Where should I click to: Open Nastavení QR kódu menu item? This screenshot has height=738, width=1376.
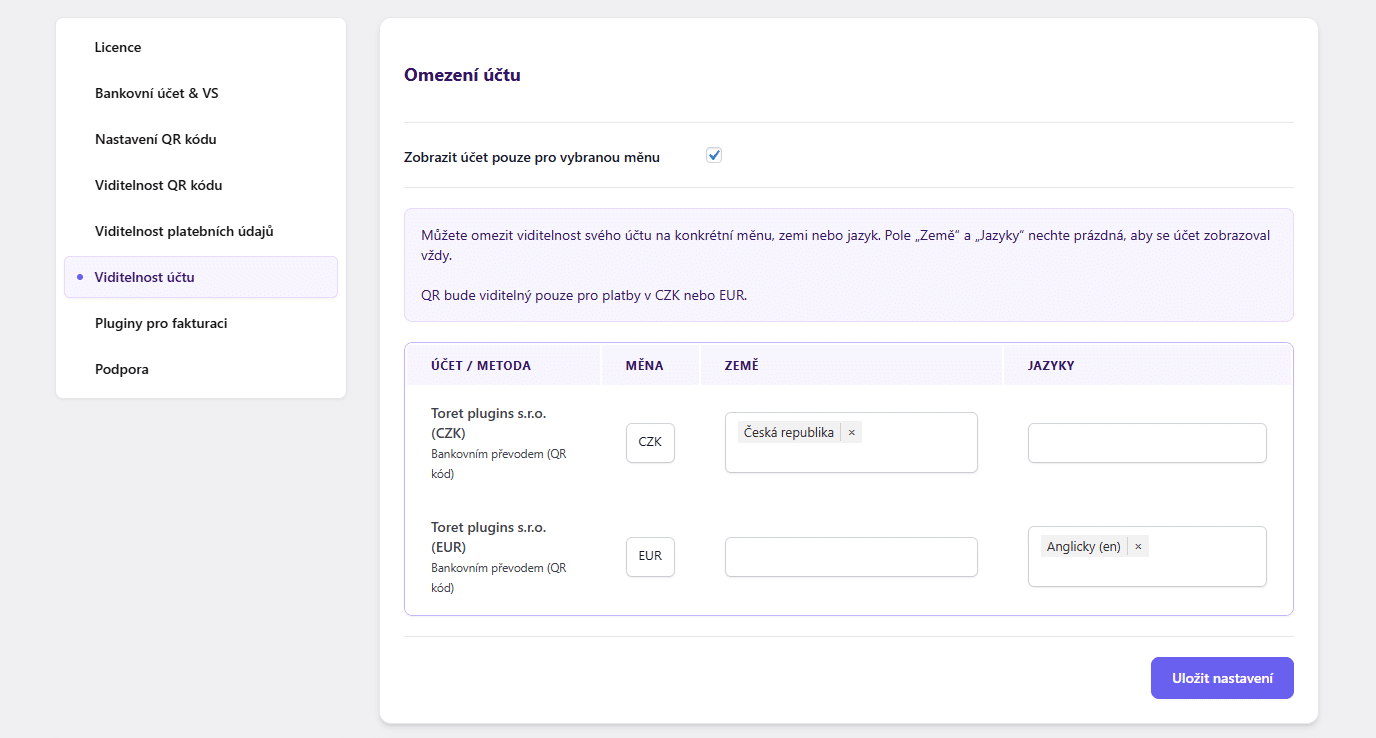point(155,139)
